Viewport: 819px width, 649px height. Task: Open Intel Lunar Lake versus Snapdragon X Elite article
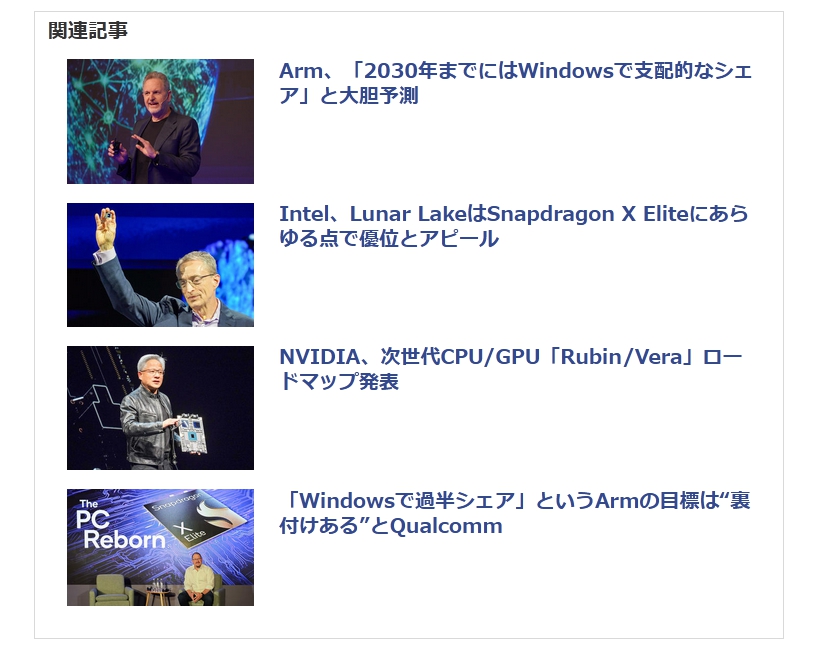(514, 226)
